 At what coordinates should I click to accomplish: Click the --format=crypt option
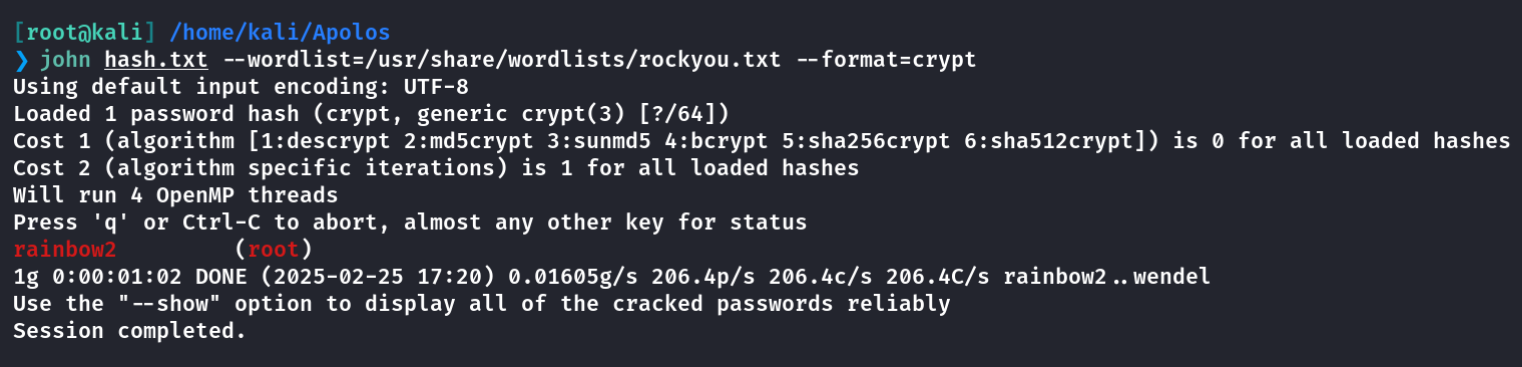[x=887, y=60]
